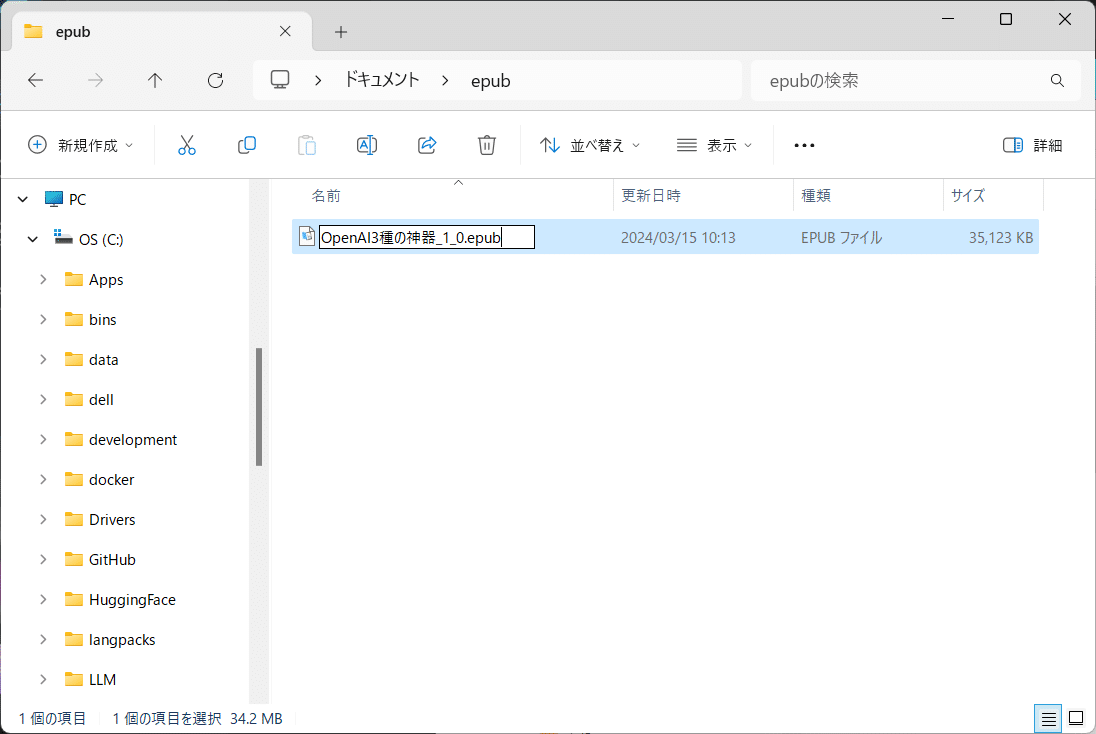Click the Paste clipboard icon

pos(307,145)
